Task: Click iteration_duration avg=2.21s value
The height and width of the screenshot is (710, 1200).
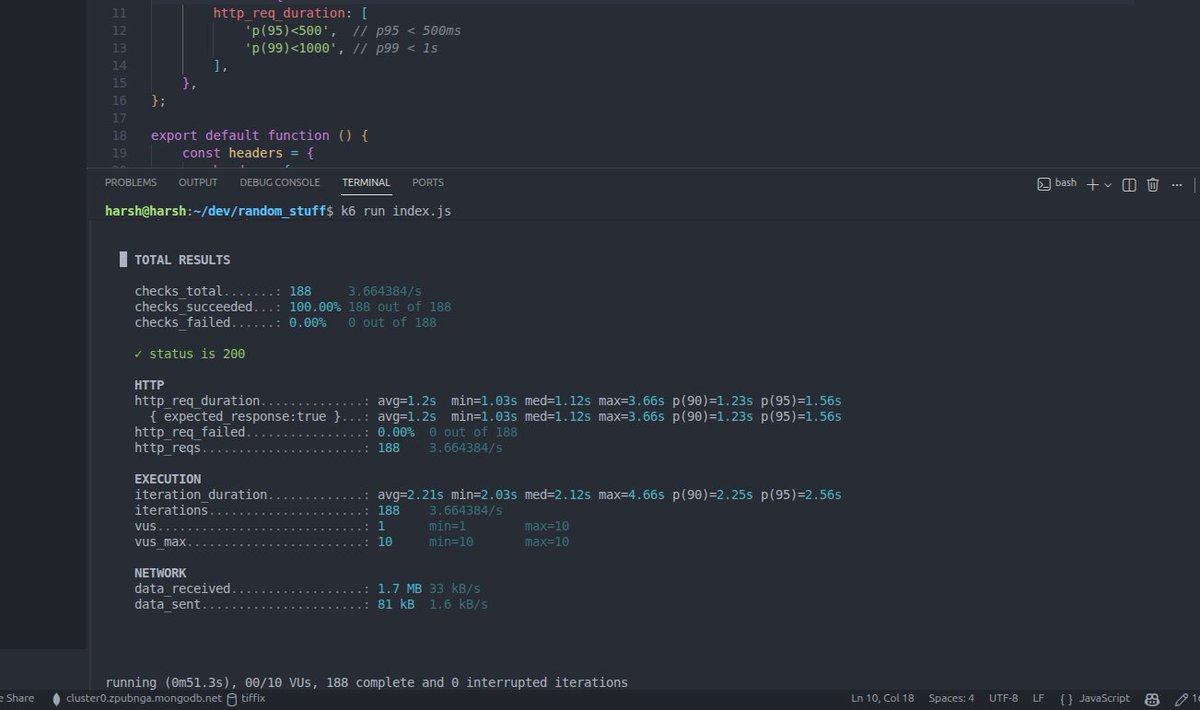Action: pyautogui.click(x=411, y=495)
